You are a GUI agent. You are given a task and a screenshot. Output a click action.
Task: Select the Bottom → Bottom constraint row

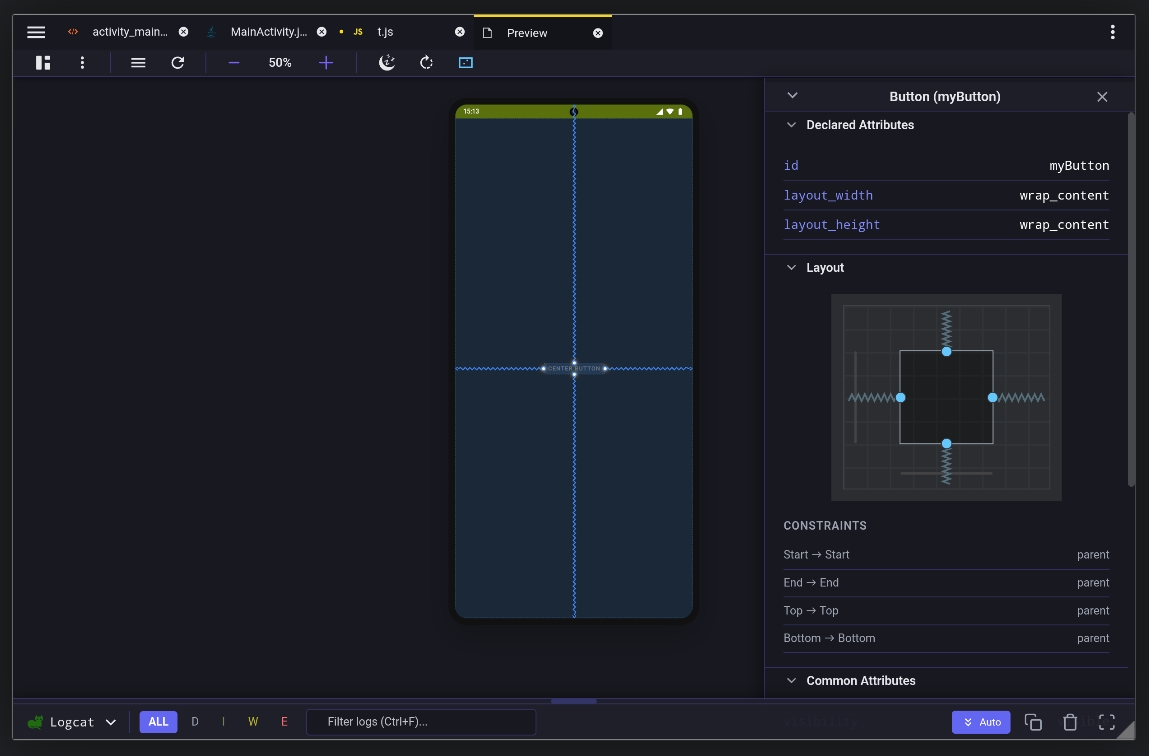(946, 639)
